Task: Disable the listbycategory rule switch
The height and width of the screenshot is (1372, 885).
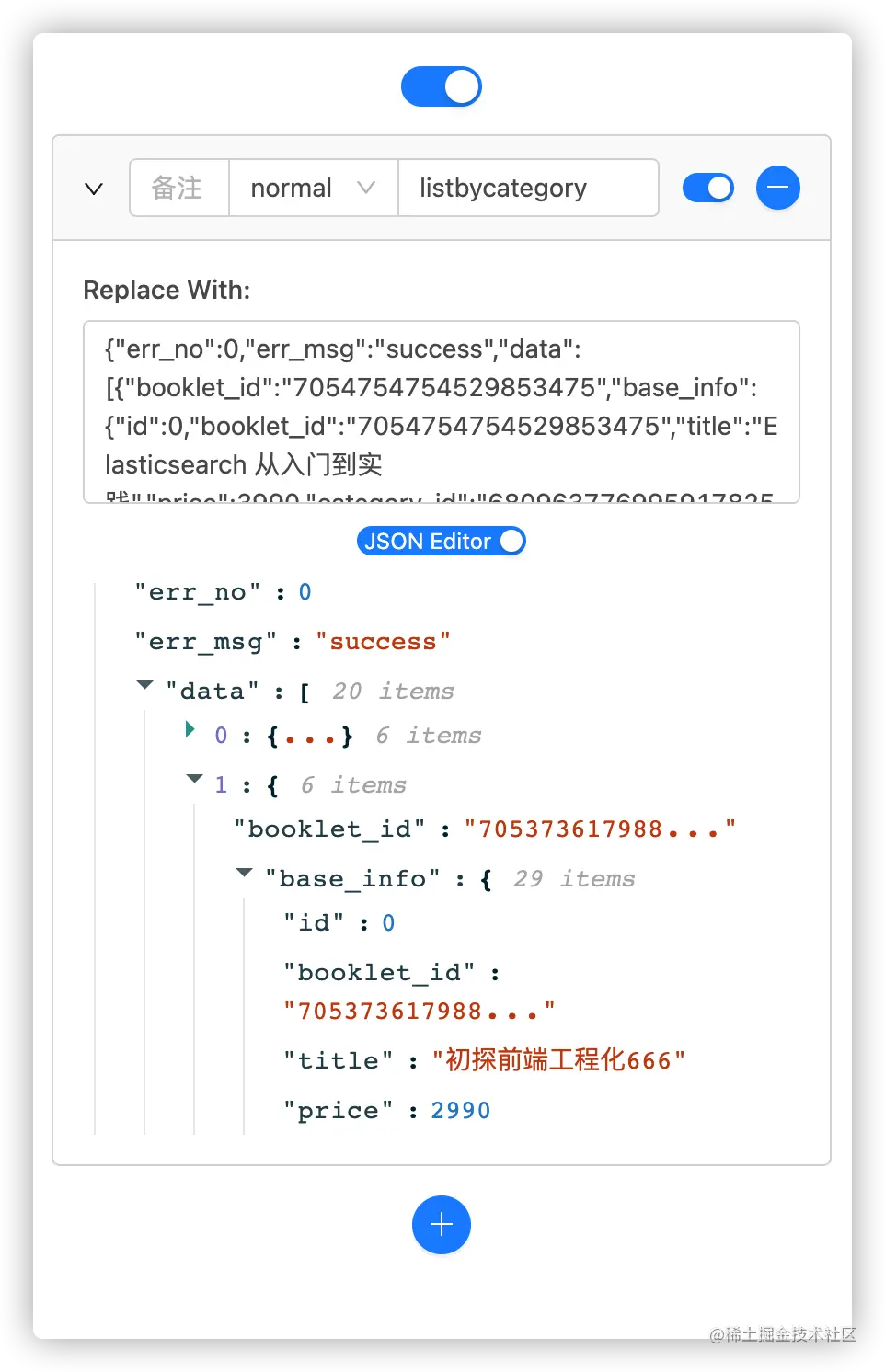Action: pyautogui.click(x=708, y=188)
